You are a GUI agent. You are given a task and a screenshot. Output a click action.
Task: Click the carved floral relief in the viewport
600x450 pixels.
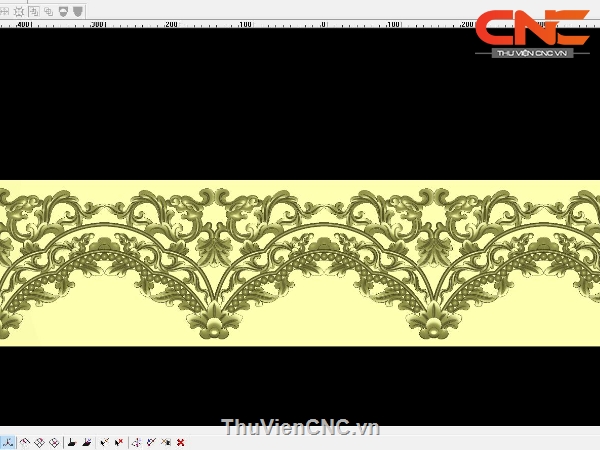[300, 262]
